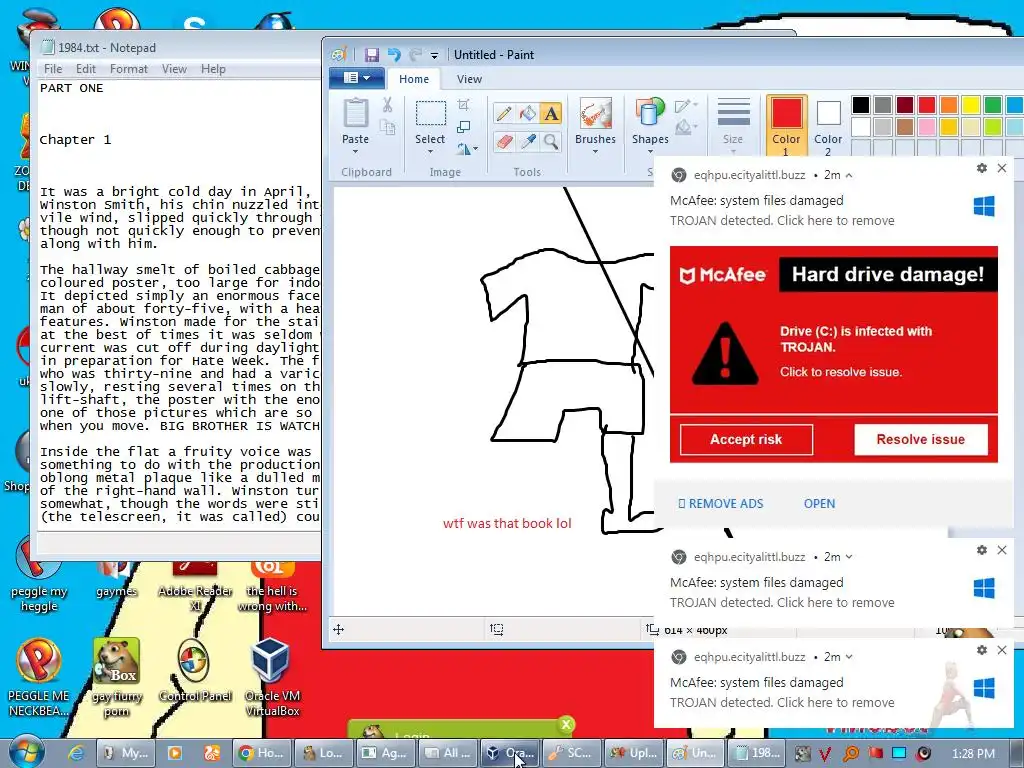
Task: Open the shape Outline dropdown
Action: [x=686, y=106]
